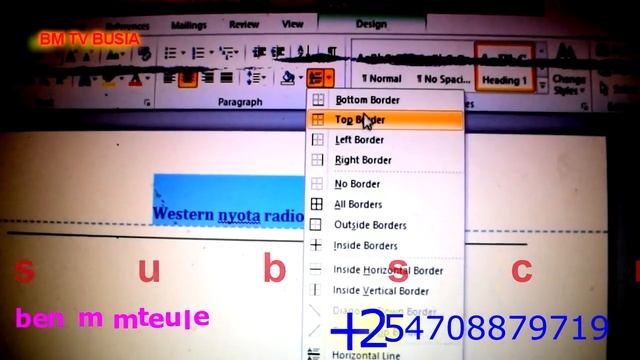Screen dimensions: 640x360
Task: Open the Multilevel List dropdown arrow
Action: click(x=237, y=53)
